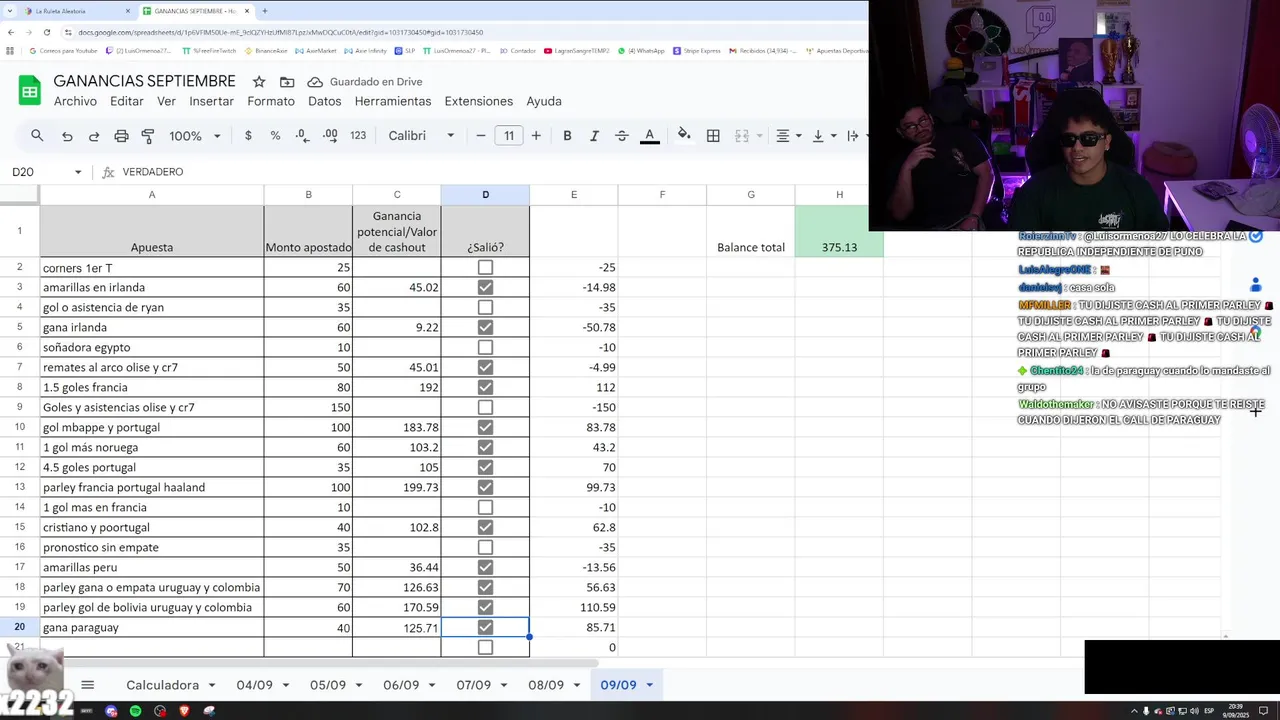Increase decimal places icon

click(330, 136)
